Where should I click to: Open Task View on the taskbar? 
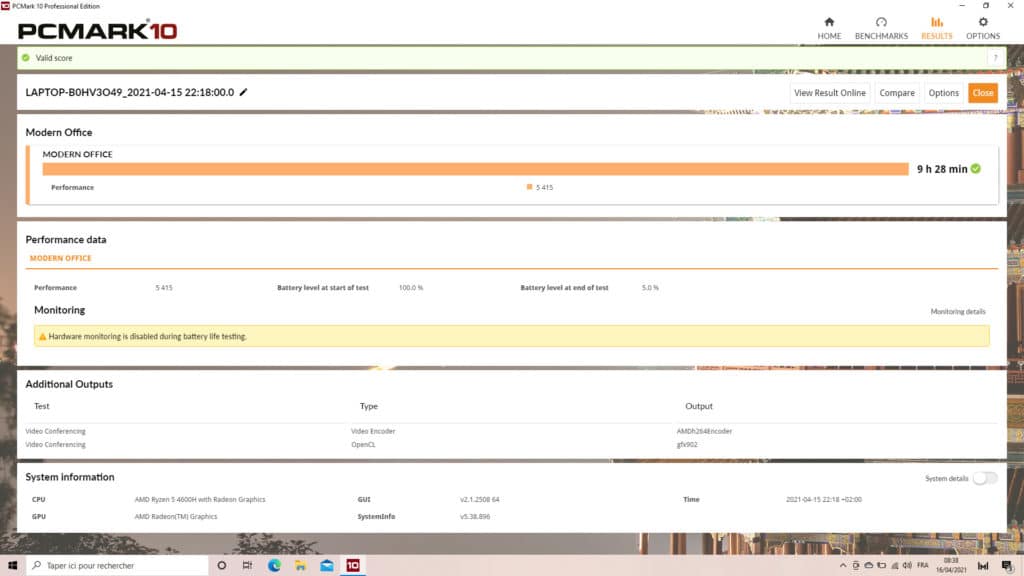[x=248, y=565]
